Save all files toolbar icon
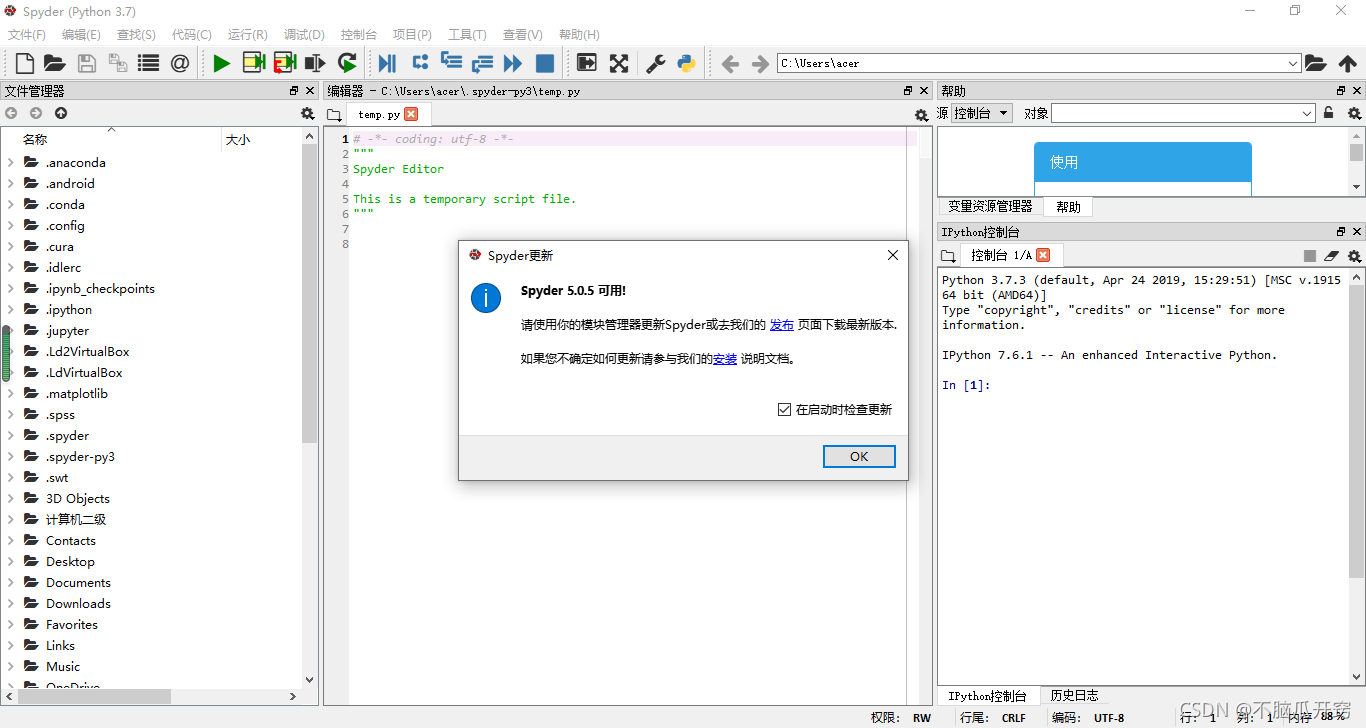This screenshot has height=728, width=1366. 118,63
